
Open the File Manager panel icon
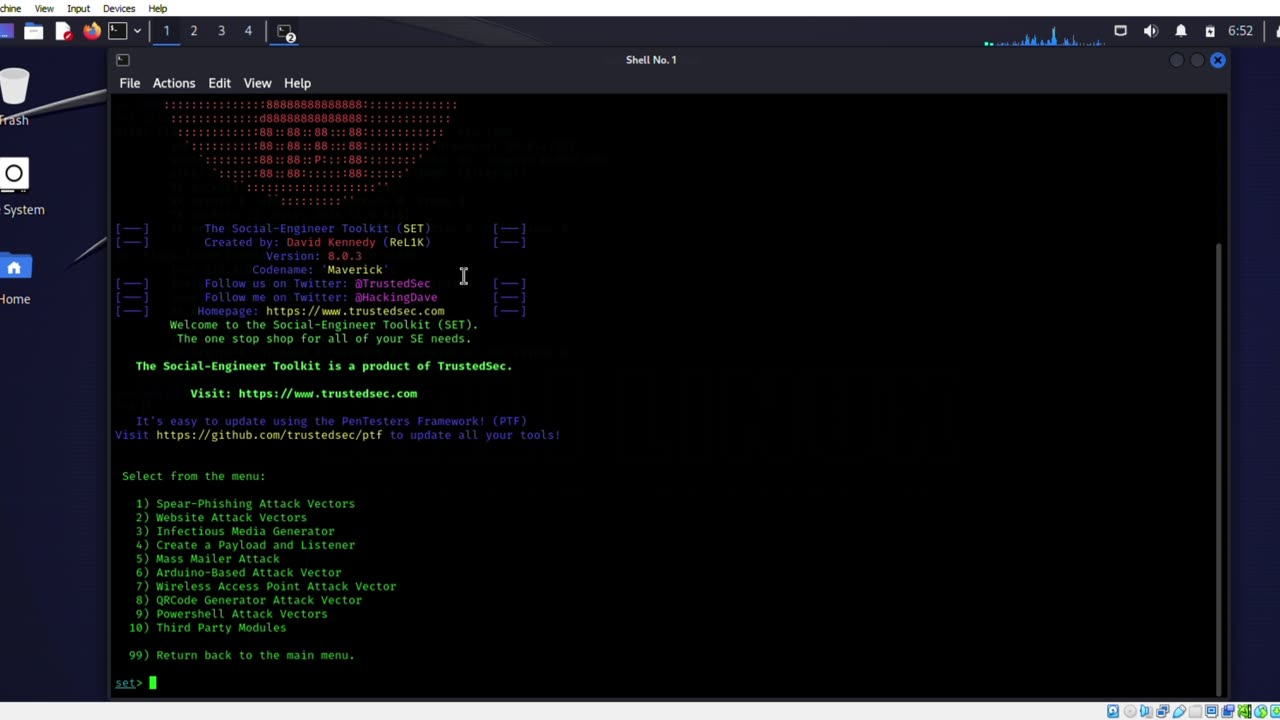(33, 31)
